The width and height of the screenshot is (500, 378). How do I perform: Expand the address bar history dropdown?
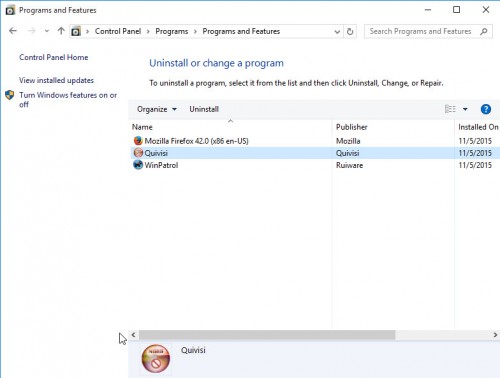coord(337,32)
